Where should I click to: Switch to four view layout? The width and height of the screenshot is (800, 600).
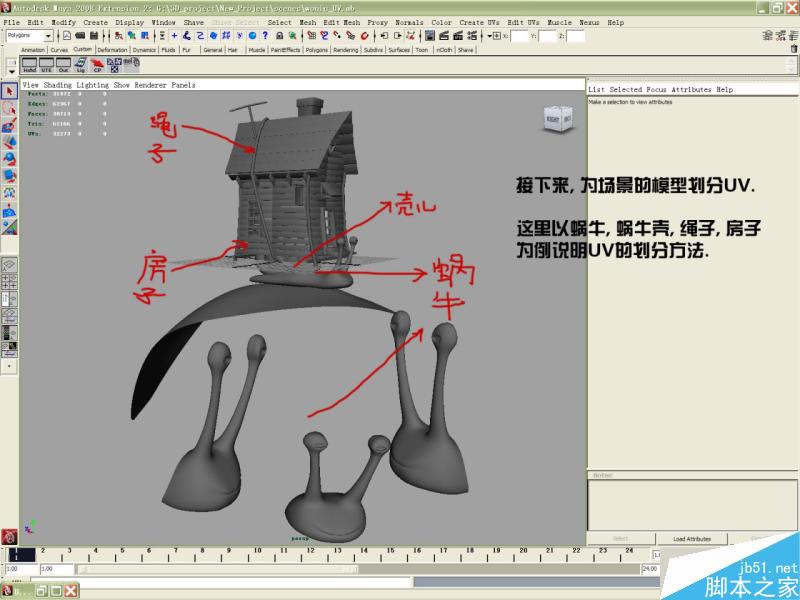click(x=9, y=282)
